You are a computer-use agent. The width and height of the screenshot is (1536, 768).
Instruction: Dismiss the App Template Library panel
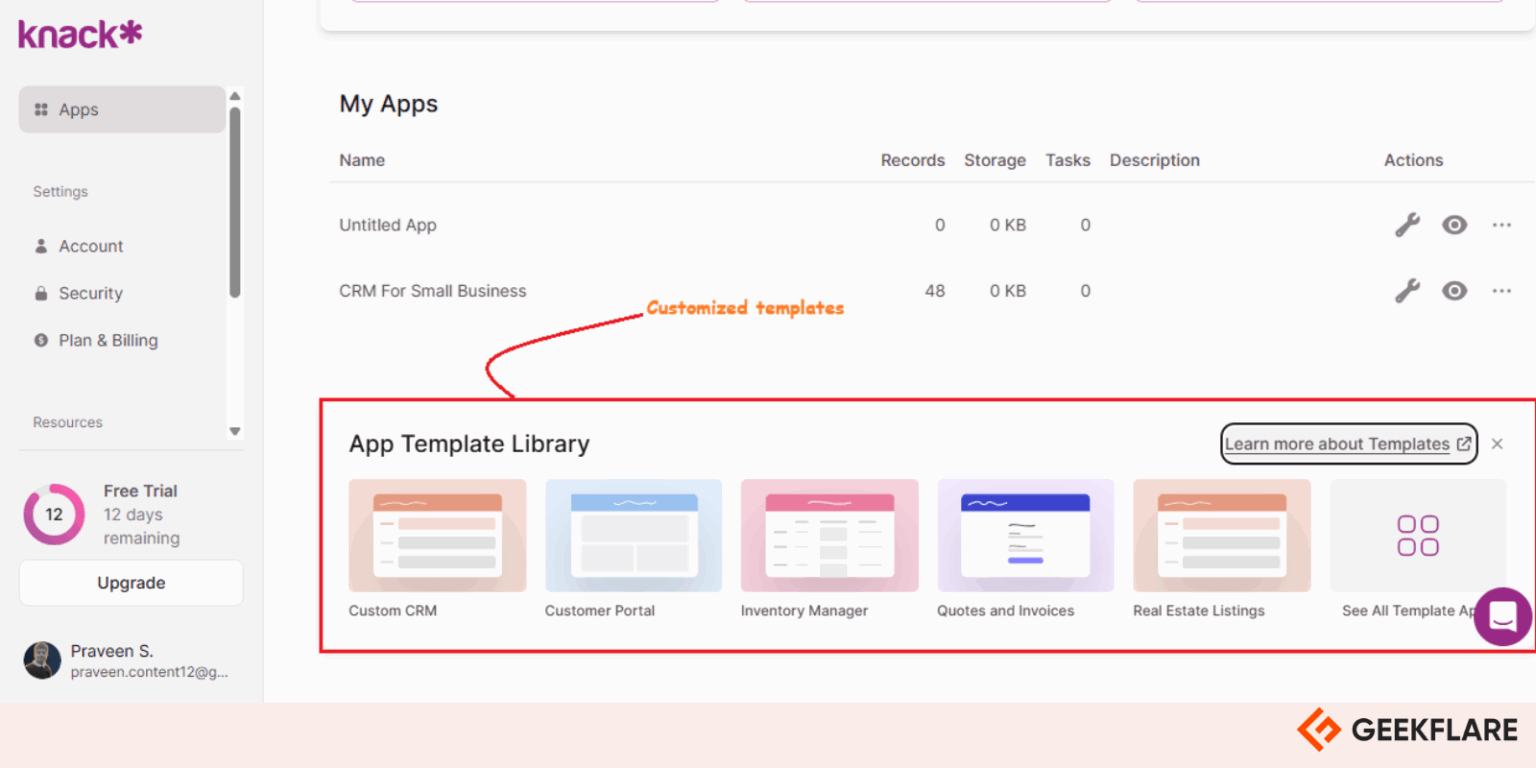(x=1497, y=444)
